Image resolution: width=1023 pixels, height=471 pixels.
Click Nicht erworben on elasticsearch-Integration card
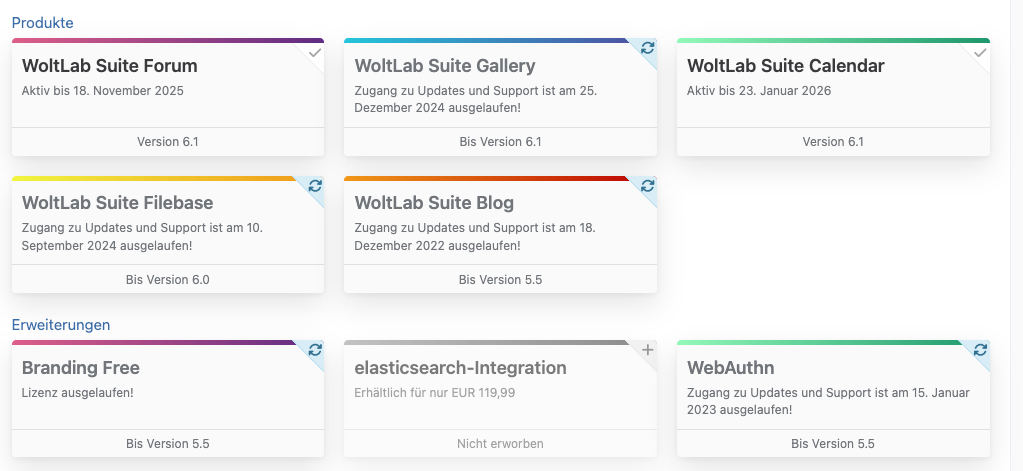tap(500, 443)
